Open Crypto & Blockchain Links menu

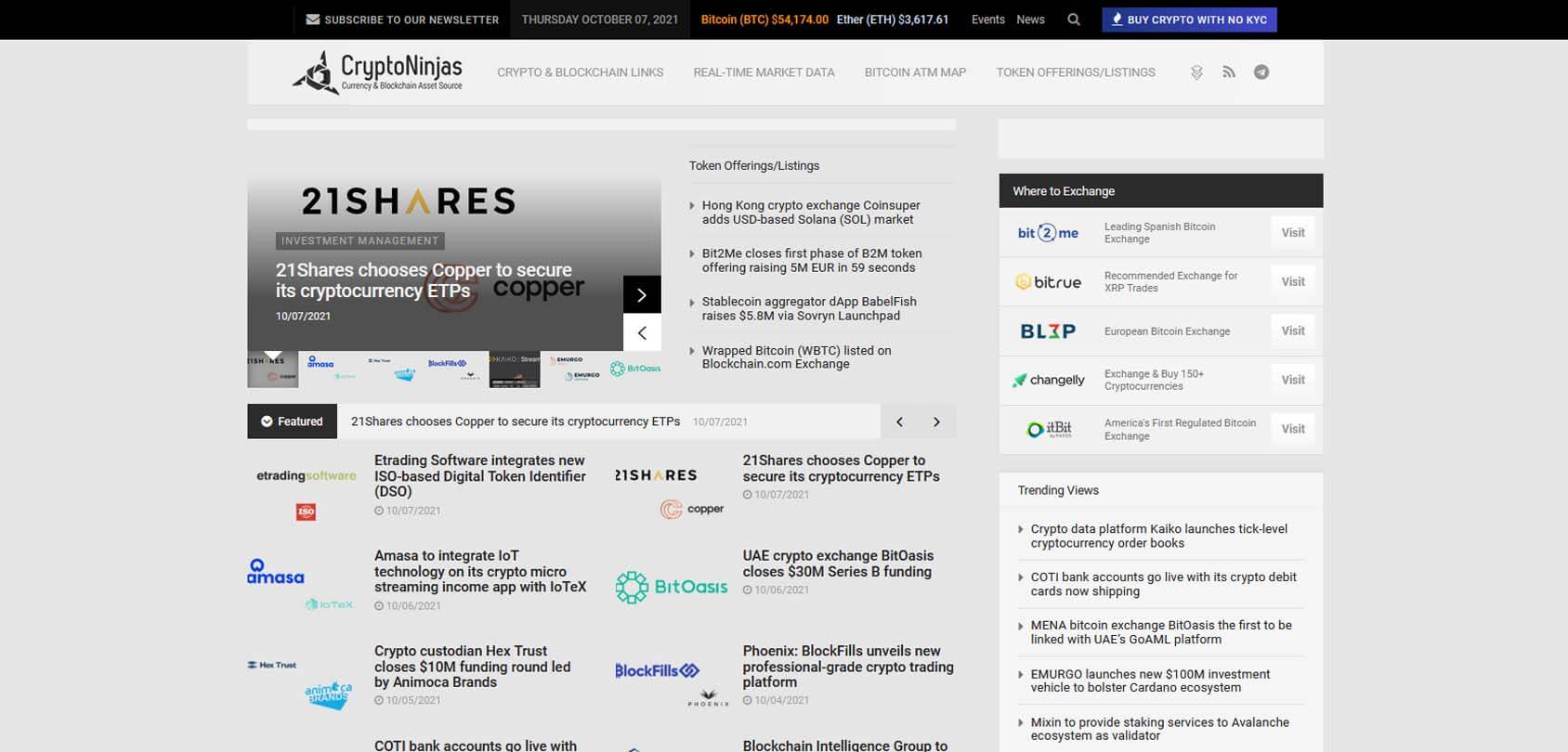tap(581, 72)
